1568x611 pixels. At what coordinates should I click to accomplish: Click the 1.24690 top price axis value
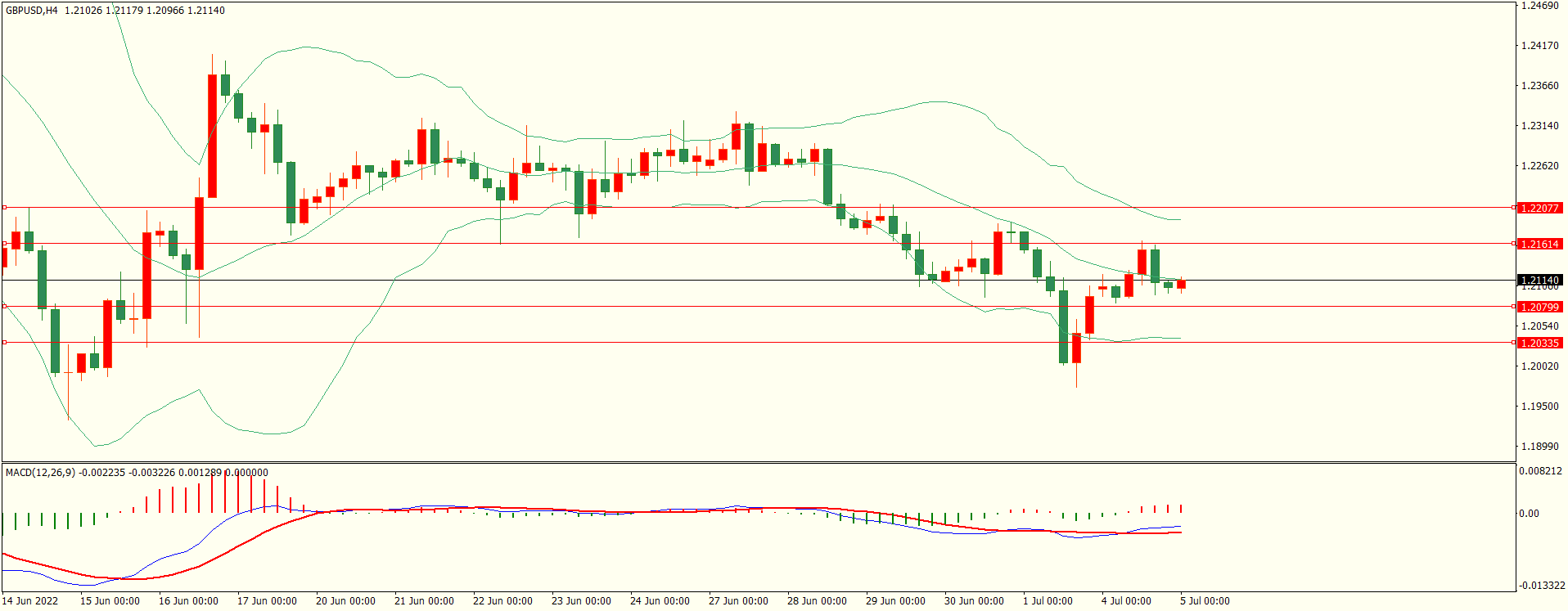click(1539, 6)
